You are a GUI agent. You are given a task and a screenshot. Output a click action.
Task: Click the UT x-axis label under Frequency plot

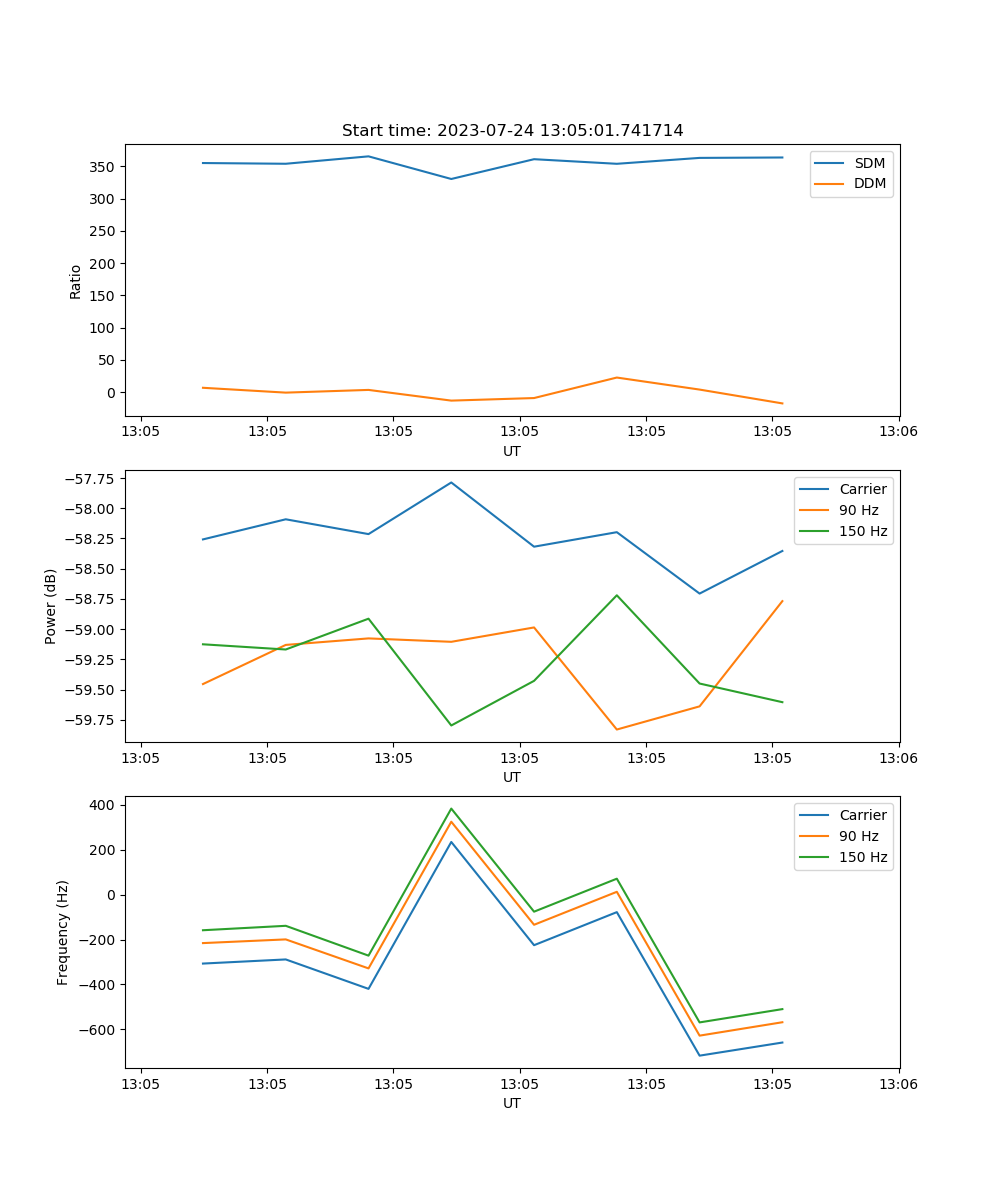coord(512,1103)
